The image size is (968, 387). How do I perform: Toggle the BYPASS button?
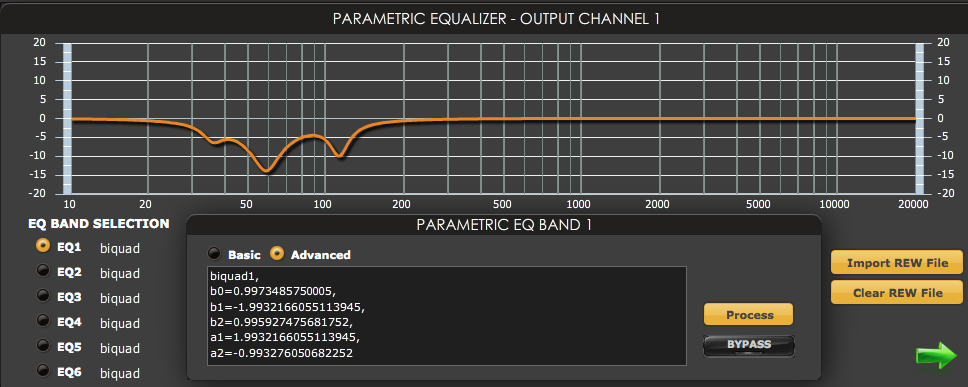click(748, 345)
